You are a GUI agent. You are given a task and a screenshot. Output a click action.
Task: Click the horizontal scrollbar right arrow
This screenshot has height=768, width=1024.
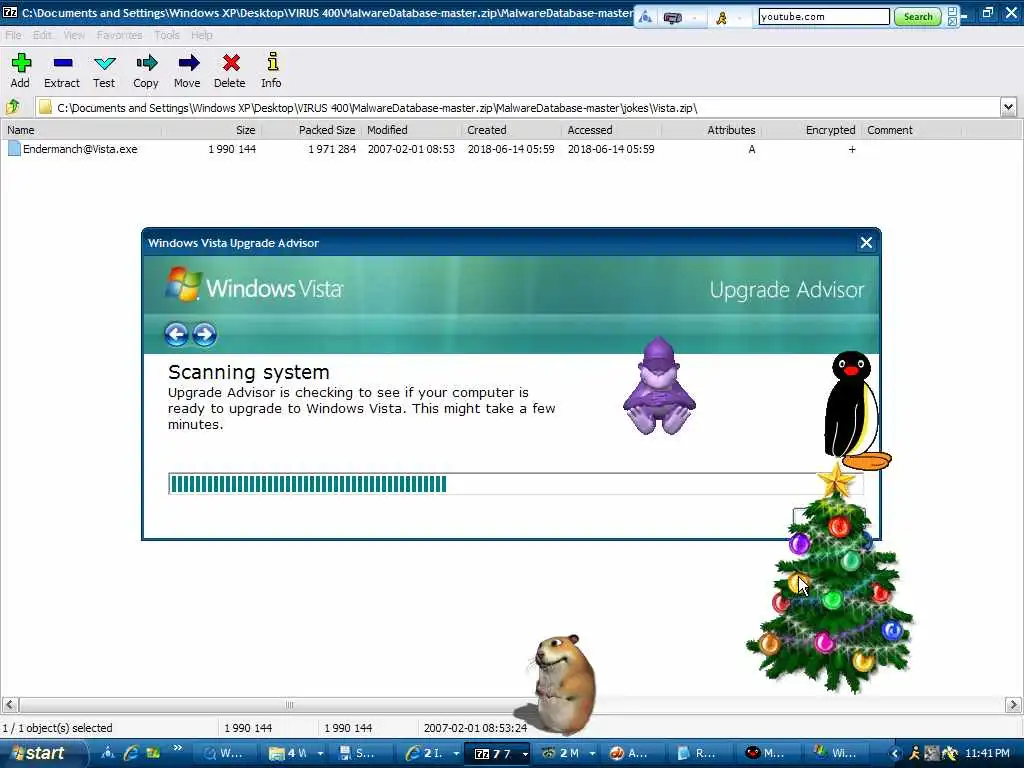click(x=1013, y=705)
